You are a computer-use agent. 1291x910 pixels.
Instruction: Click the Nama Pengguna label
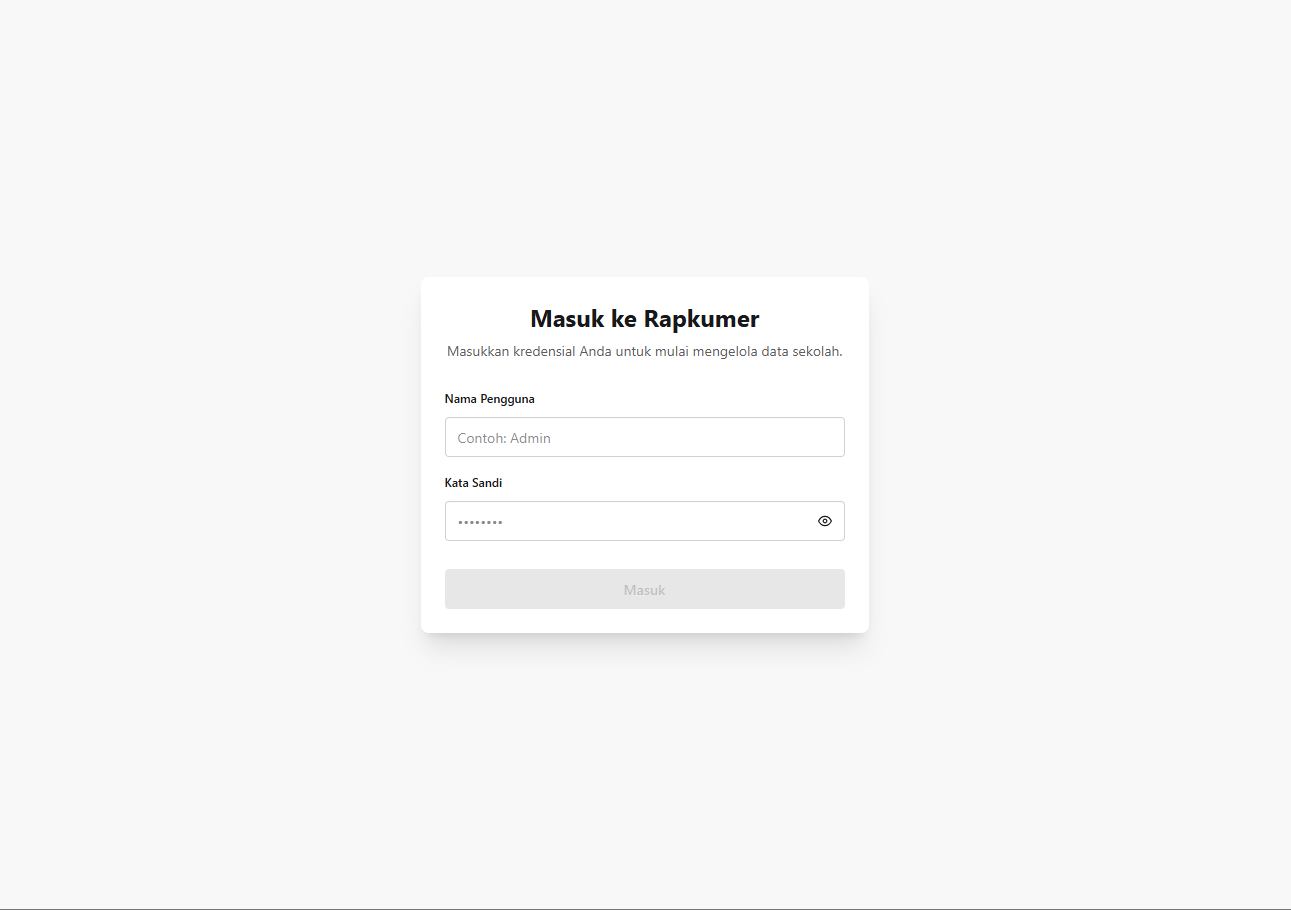pyautogui.click(x=489, y=398)
